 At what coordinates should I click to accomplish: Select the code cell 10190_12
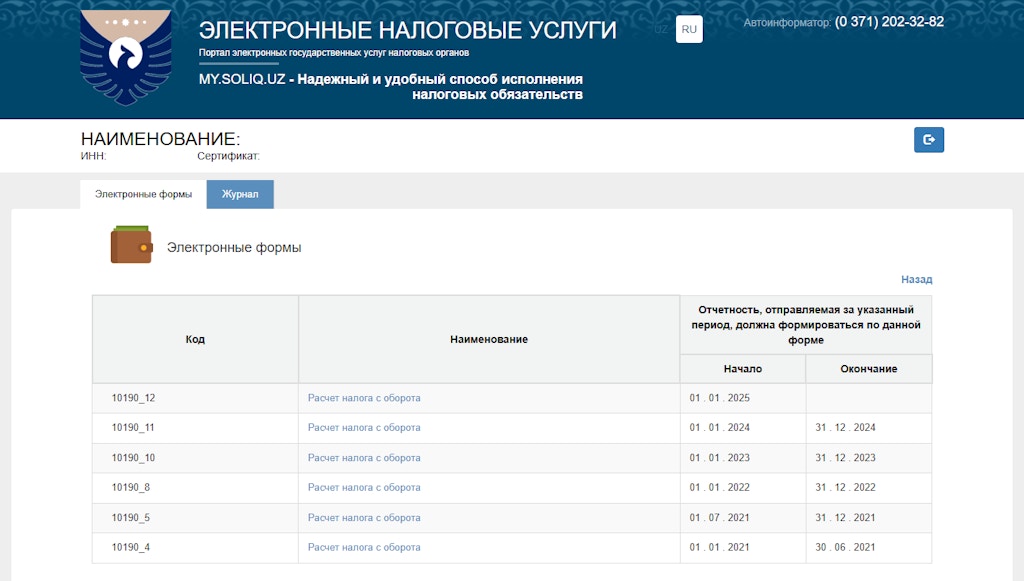(133, 398)
